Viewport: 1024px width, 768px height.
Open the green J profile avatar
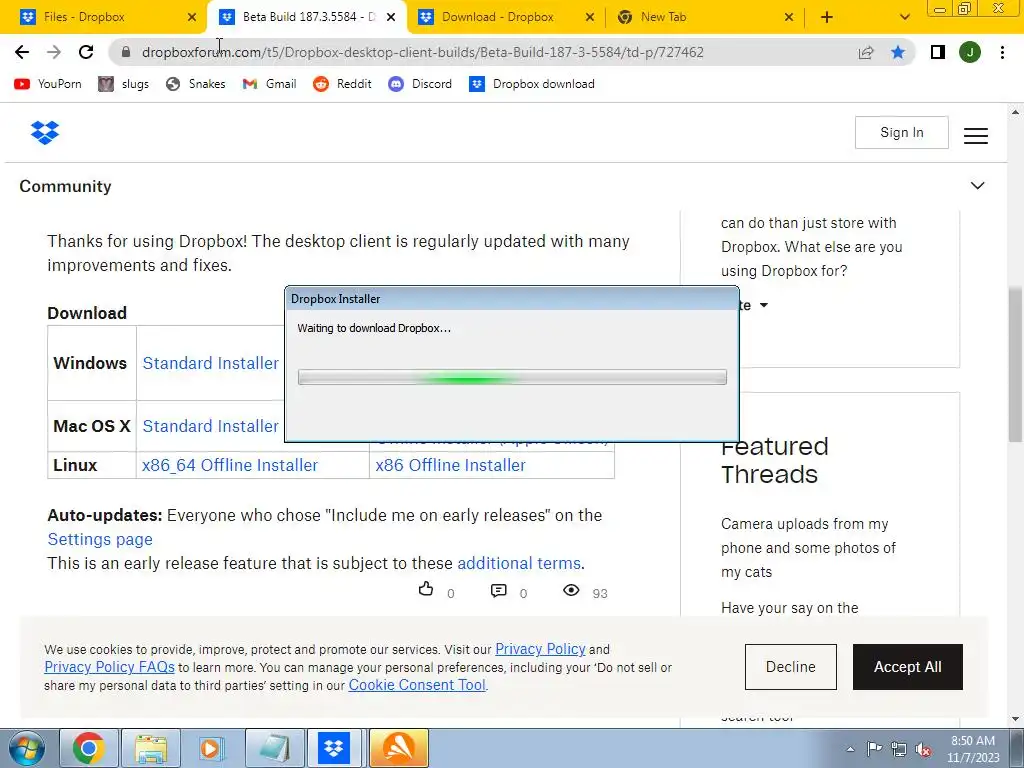(x=970, y=52)
